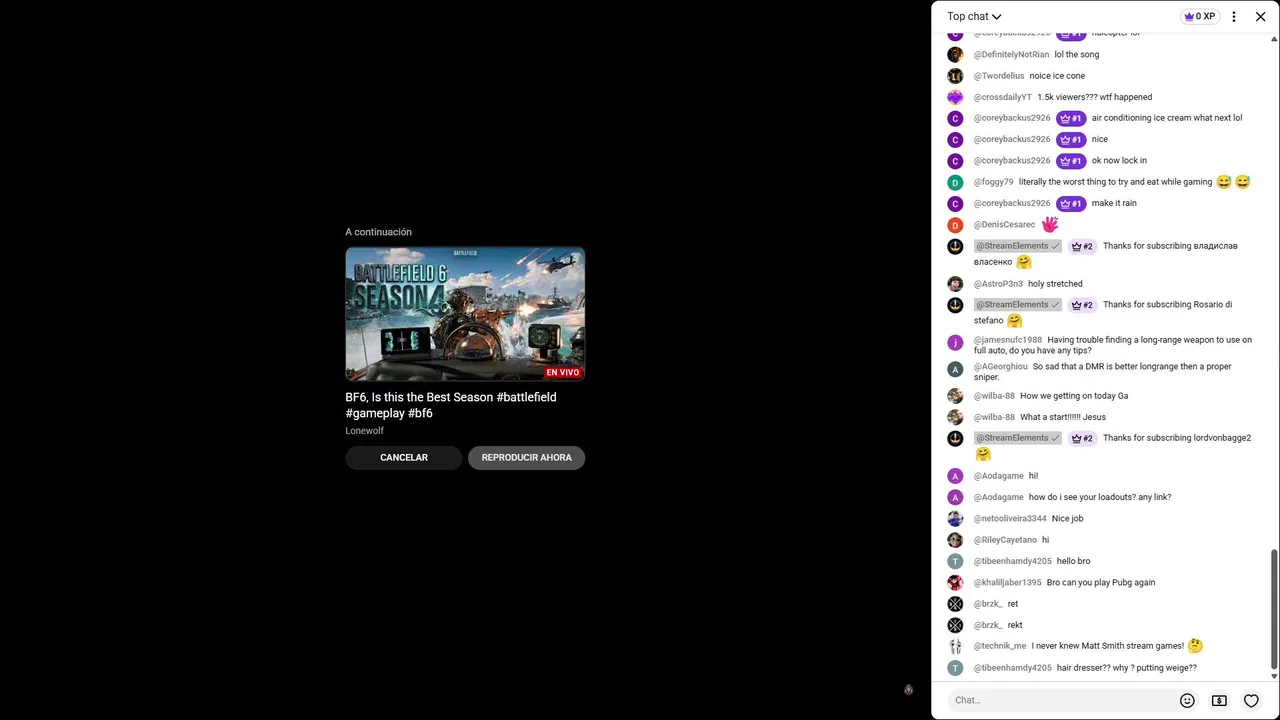Select username @AGeorghiou
This screenshot has height=720, width=1280.
[1001, 367]
